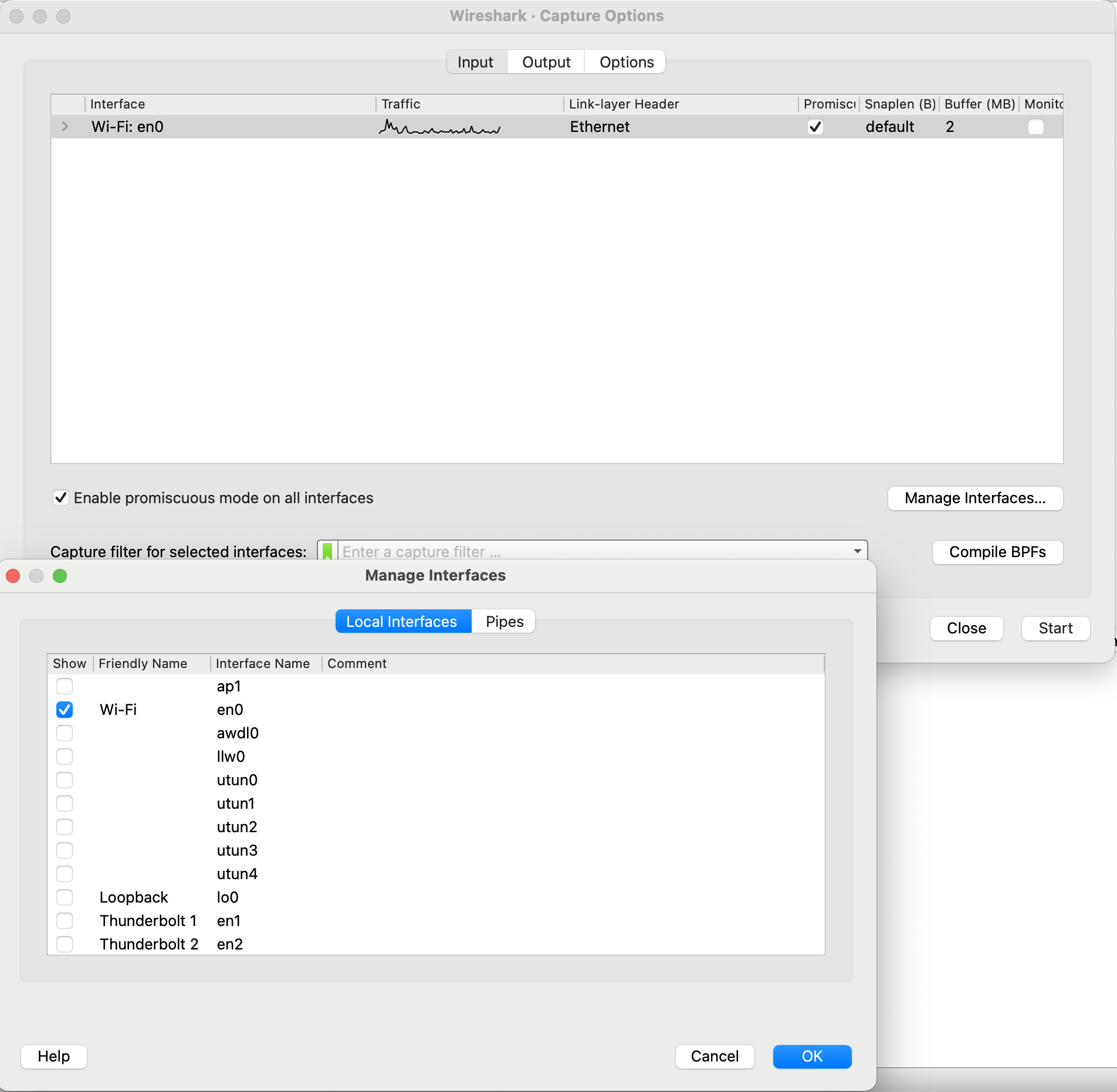Close the Manage Interfaces dialog with red button
Screen dimensions: 1117x1092
(13, 576)
